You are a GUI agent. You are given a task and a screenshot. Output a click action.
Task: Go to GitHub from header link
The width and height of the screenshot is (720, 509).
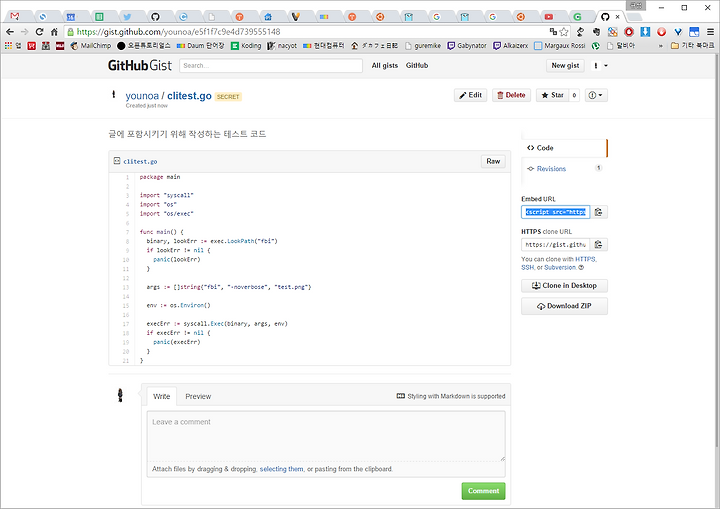417,66
